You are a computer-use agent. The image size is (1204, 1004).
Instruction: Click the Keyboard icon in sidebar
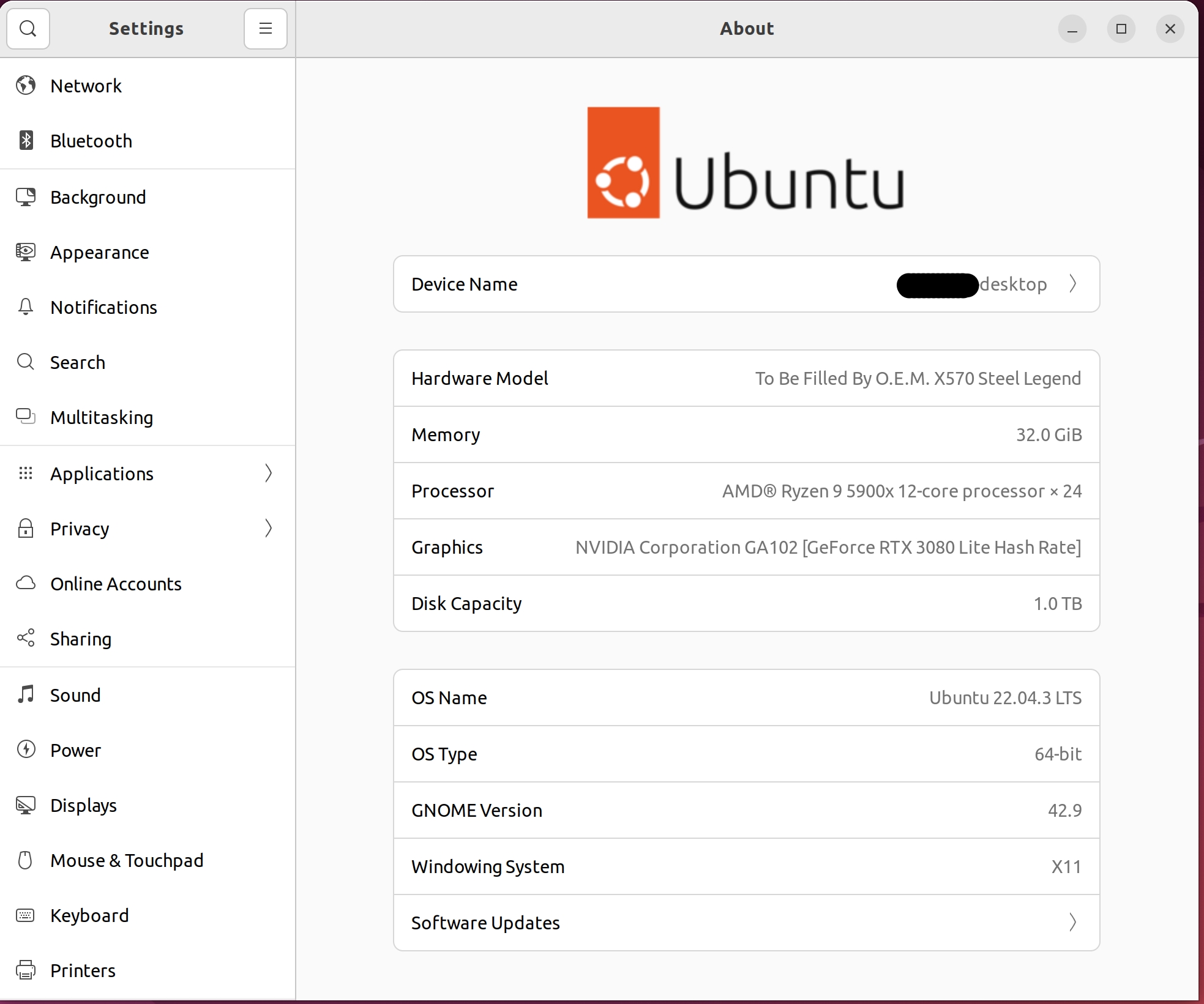click(x=26, y=915)
